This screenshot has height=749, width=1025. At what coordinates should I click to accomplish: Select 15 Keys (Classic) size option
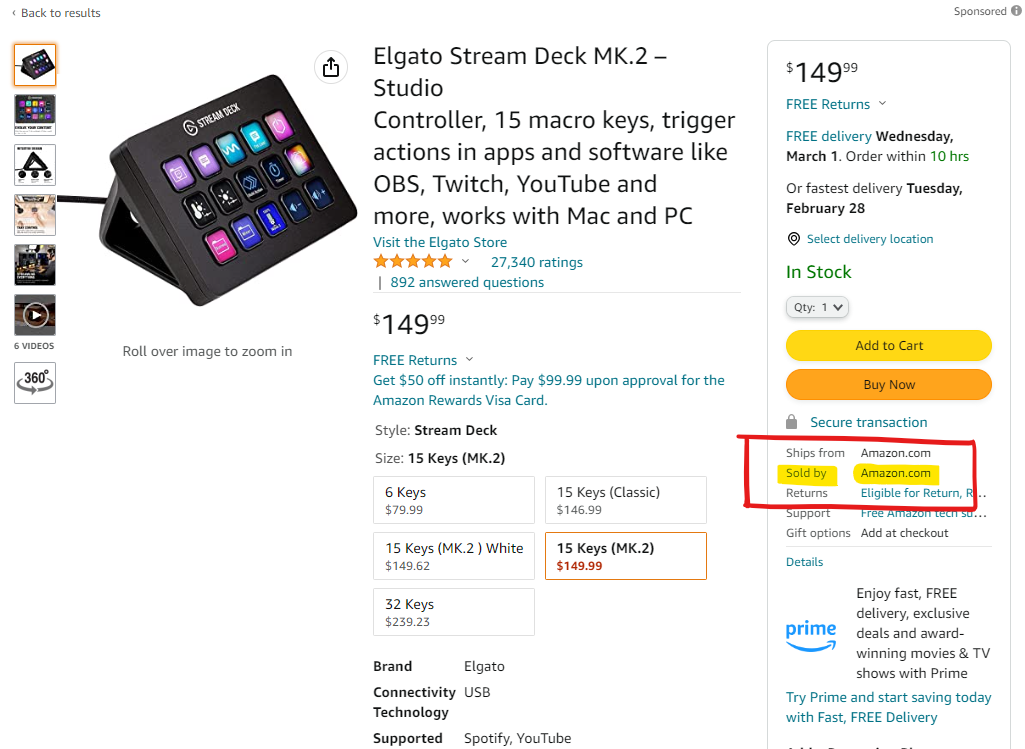point(626,500)
